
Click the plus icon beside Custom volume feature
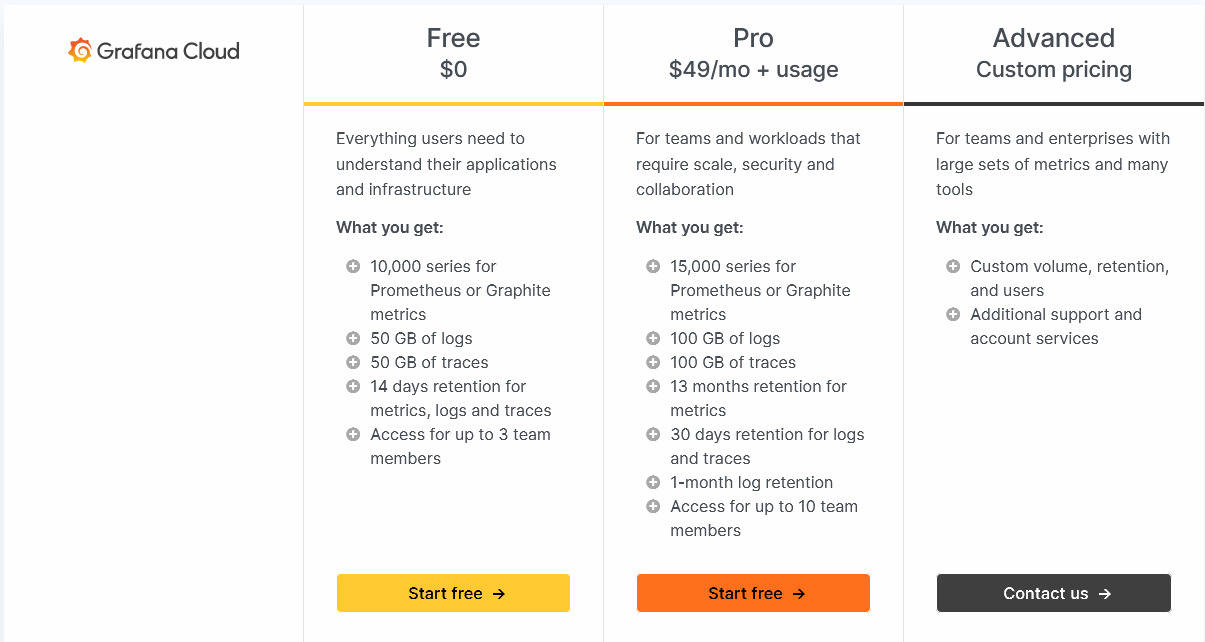952,266
